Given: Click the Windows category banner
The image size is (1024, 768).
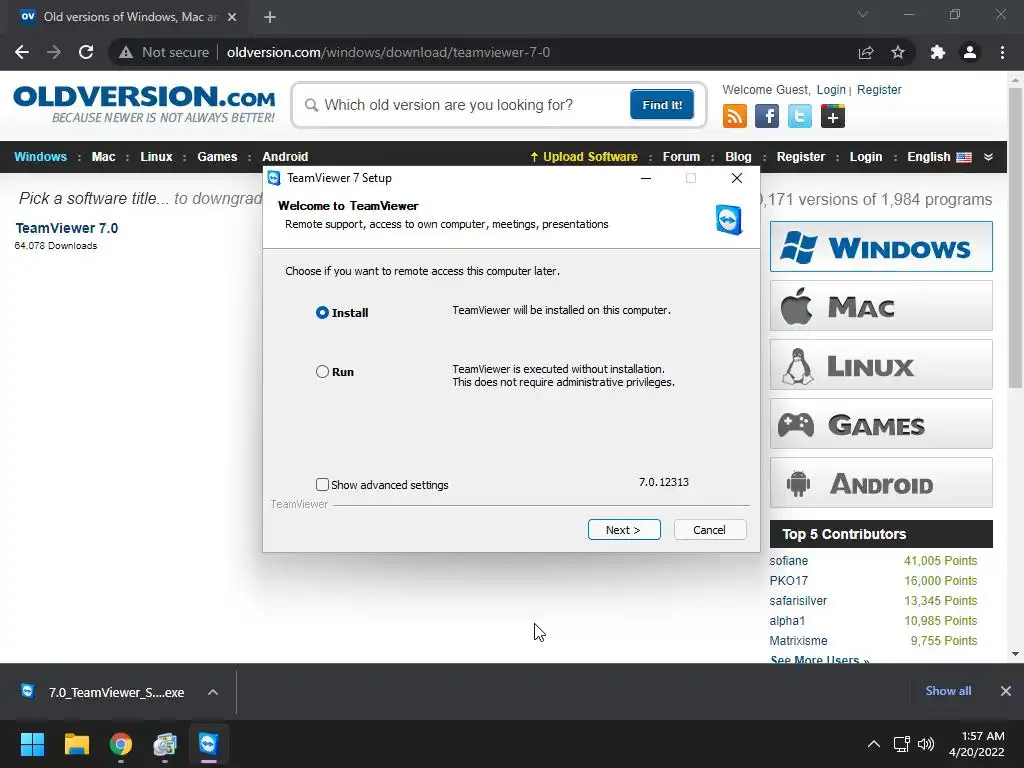Looking at the screenshot, I should (x=881, y=247).
